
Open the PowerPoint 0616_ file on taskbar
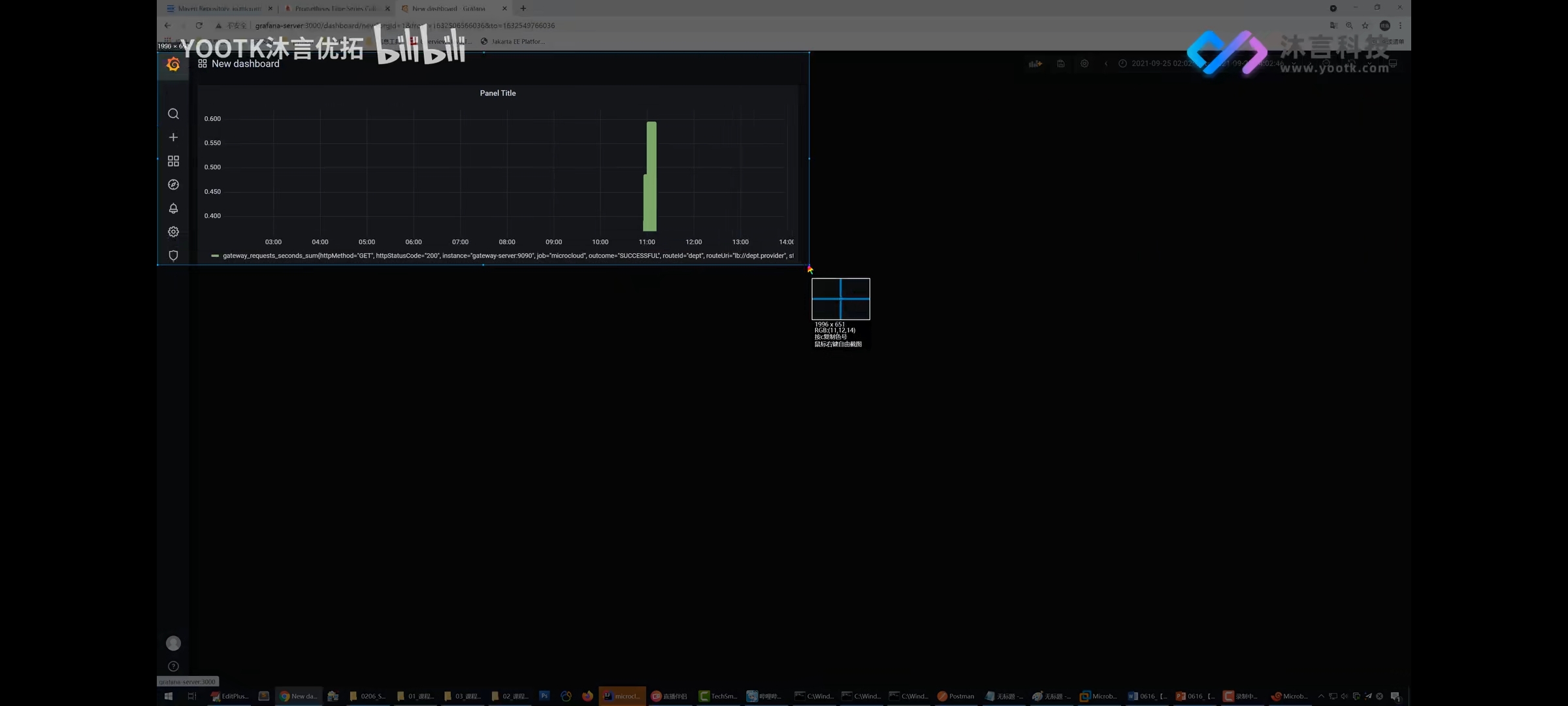pyautogui.click(x=1195, y=696)
